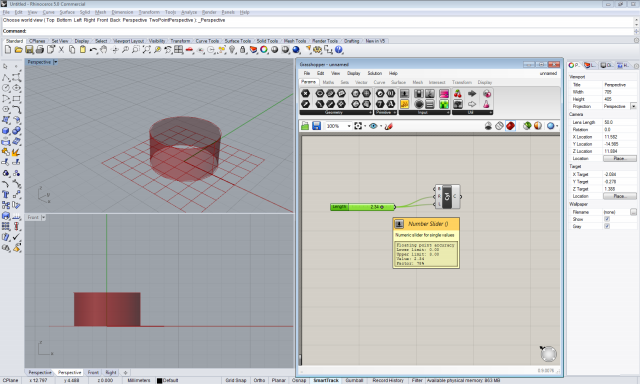Click the Options gear icon in toolbar

[x=318, y=49]
